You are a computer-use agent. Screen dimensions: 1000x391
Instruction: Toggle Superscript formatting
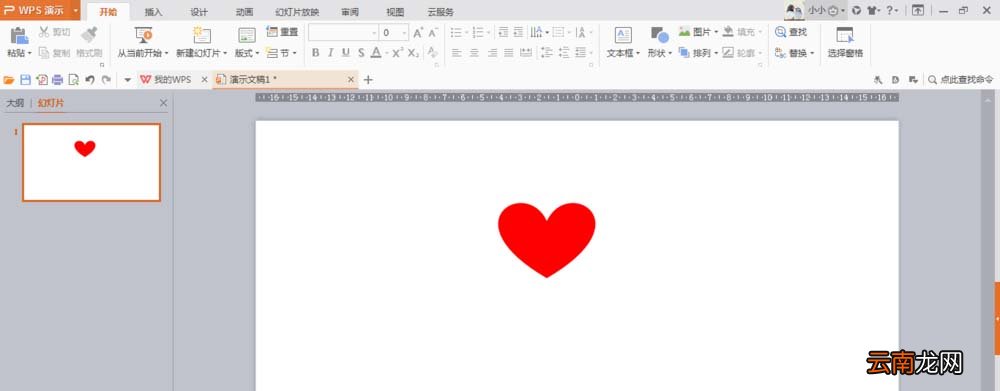pyautogui.click(x=397, y=53)
